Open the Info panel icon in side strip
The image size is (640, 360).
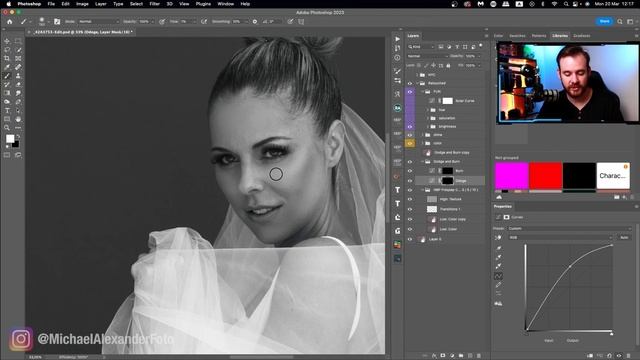[398, 58]
